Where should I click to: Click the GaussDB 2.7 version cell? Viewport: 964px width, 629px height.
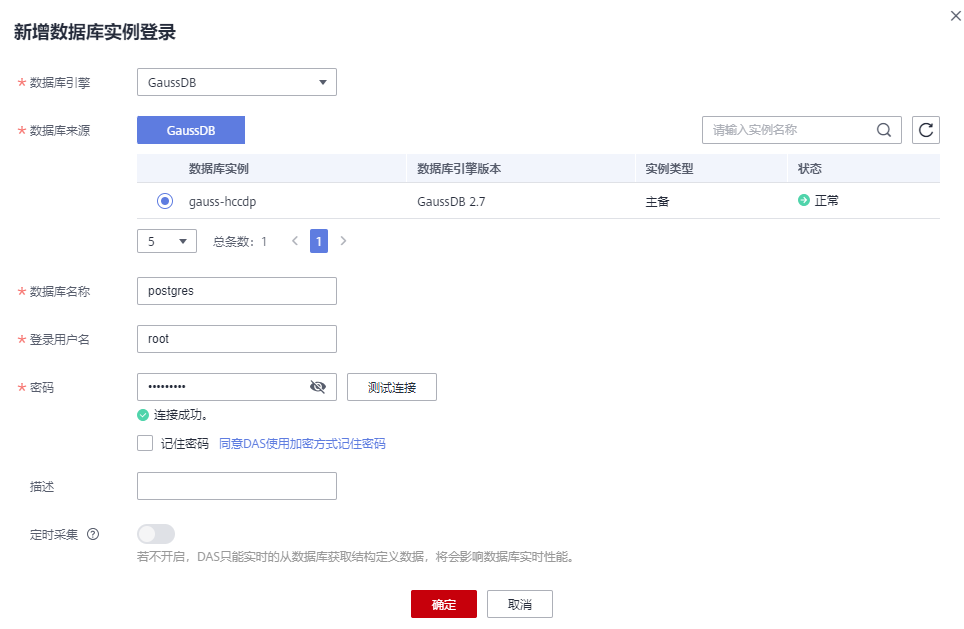point(451,201)
